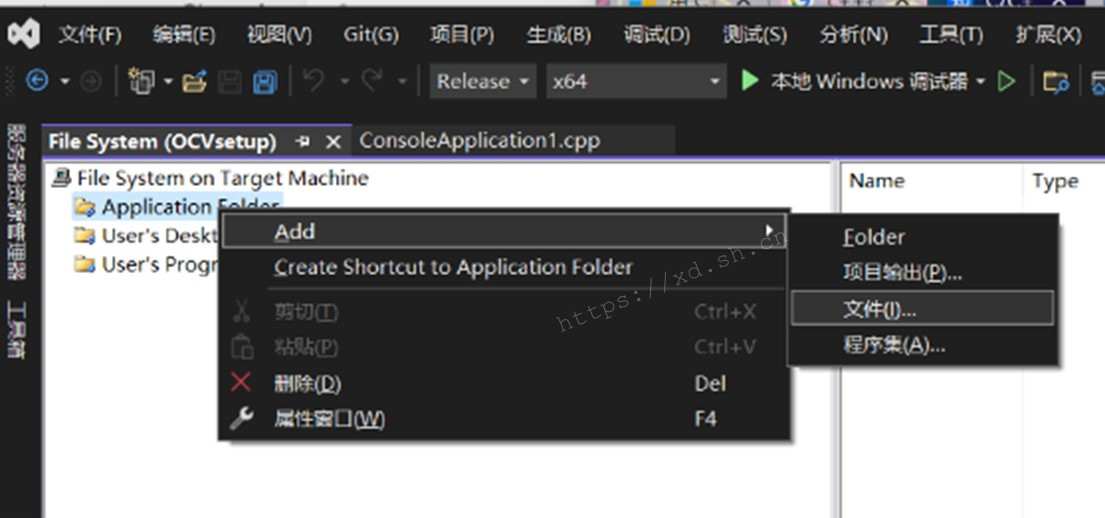The image size is (1105, 518).
Task: Select Add in the context menu
Action: click(505, 231)
